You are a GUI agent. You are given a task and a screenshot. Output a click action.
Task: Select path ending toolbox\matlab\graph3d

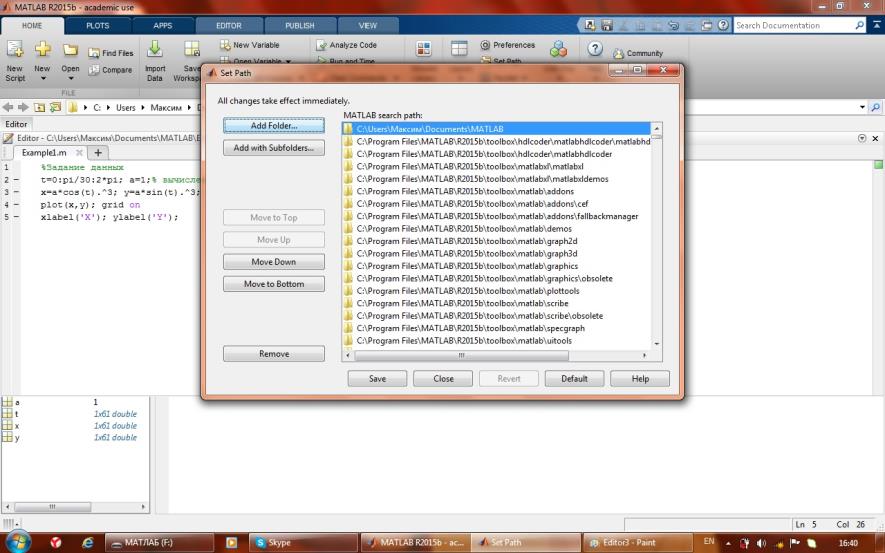[496, 253]
